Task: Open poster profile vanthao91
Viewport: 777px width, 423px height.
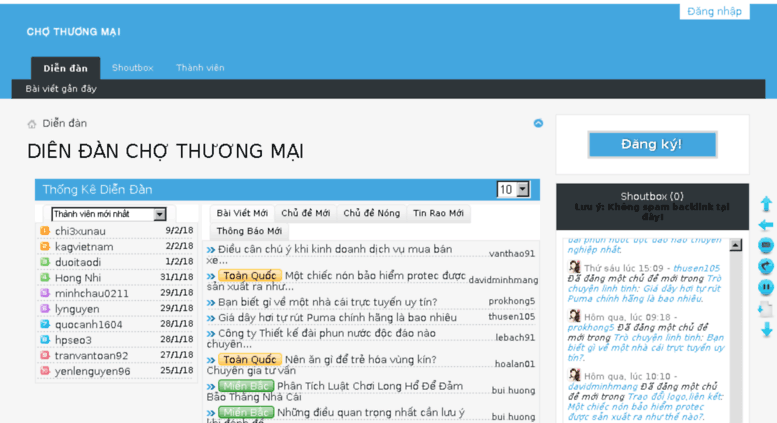Action: click(x=512, y=254)
